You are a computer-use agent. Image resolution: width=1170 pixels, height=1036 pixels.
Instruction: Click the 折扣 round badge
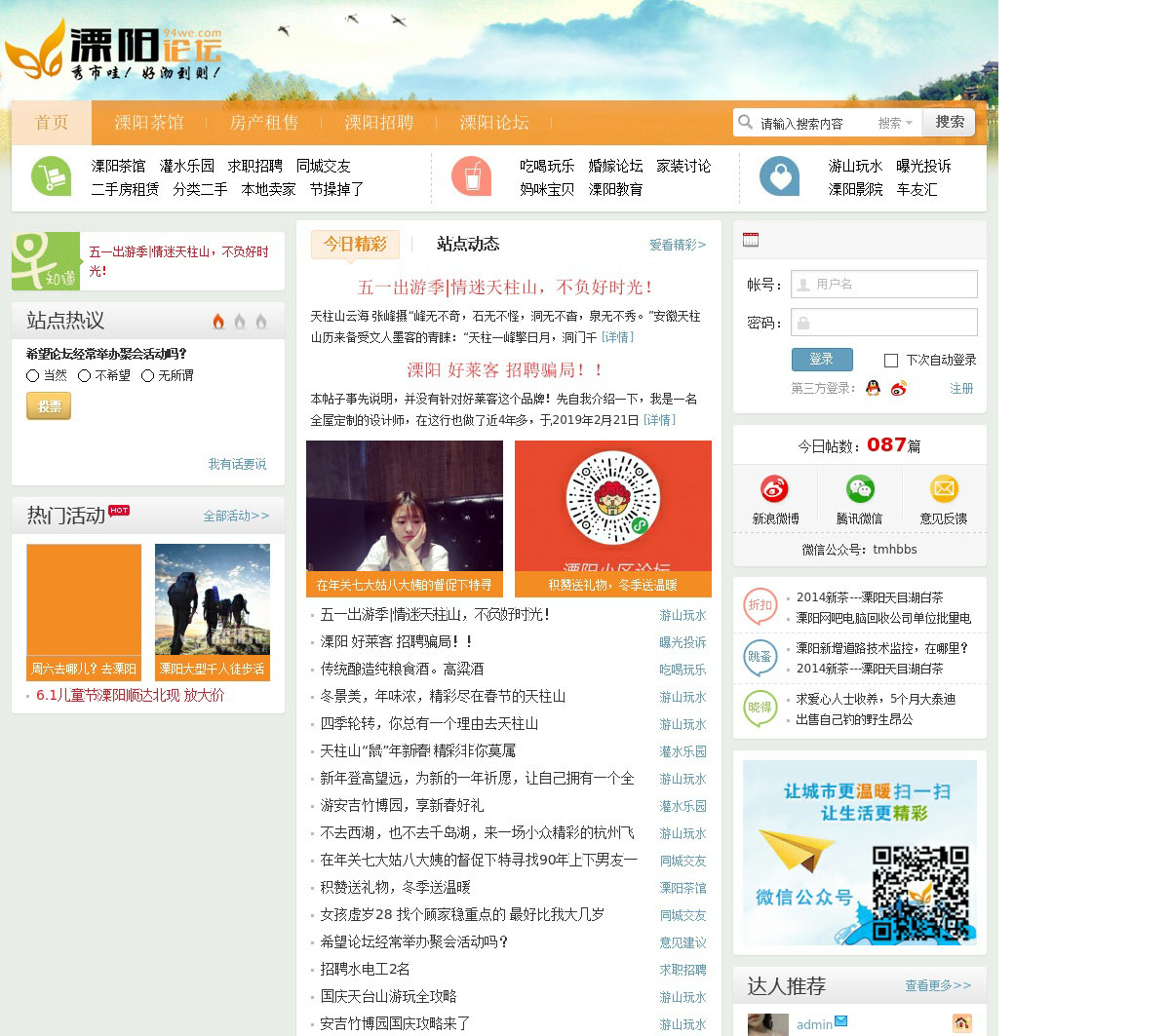point(760,606)
